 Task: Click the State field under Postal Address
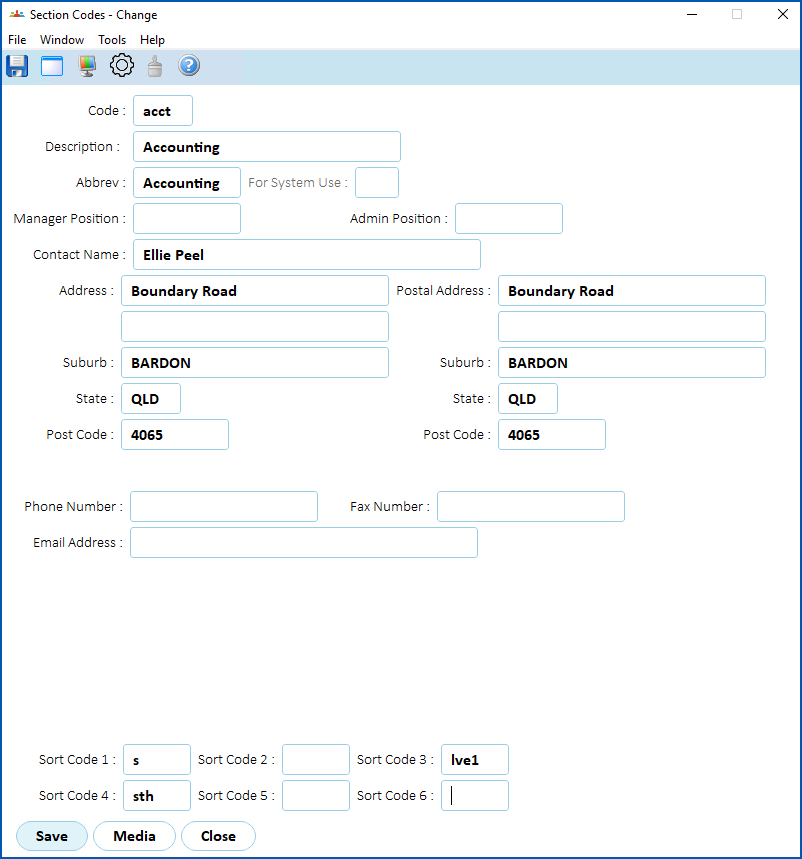click(528, 399)
